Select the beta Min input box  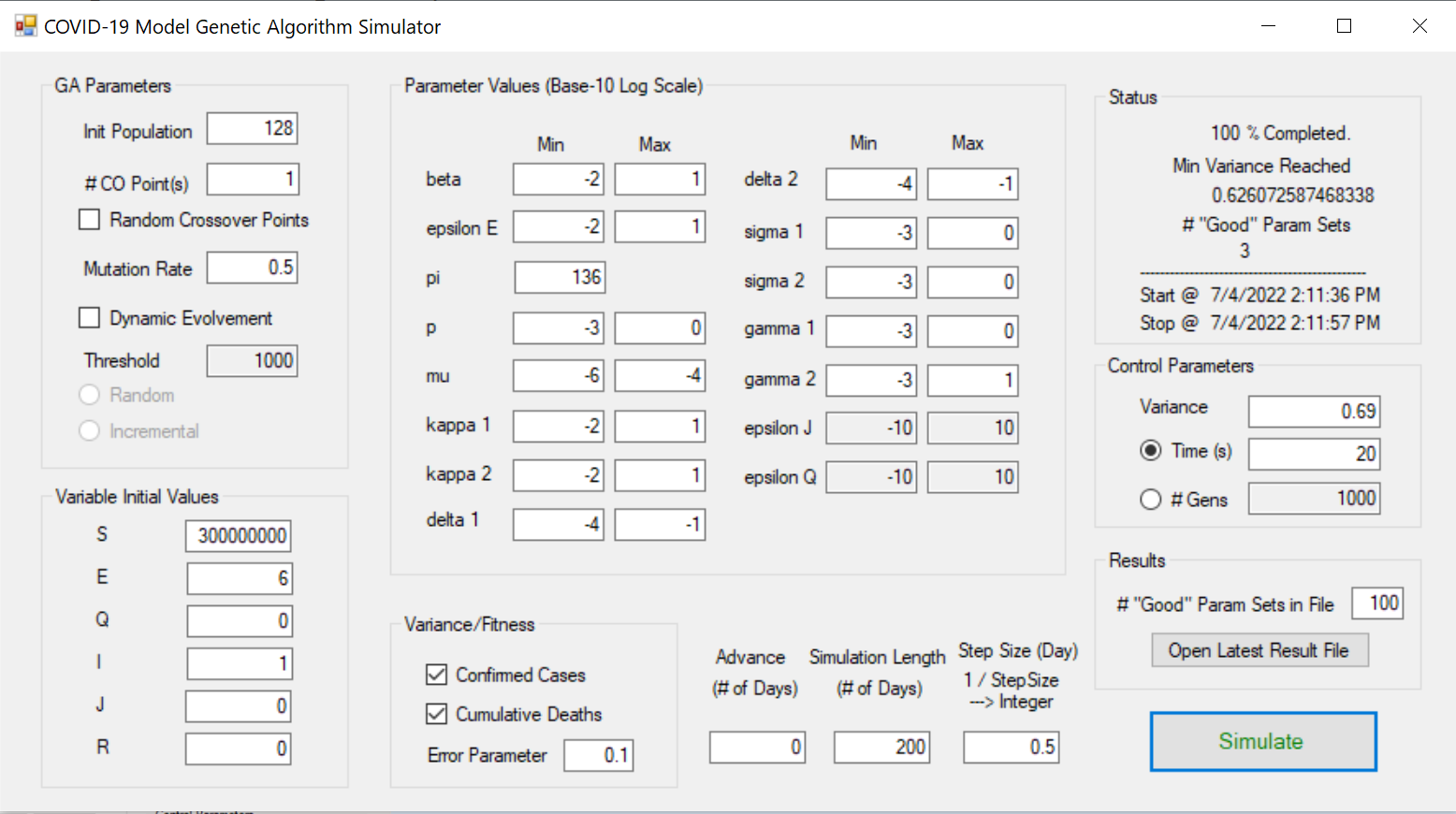pyautogui.click(x=558, y=180)
